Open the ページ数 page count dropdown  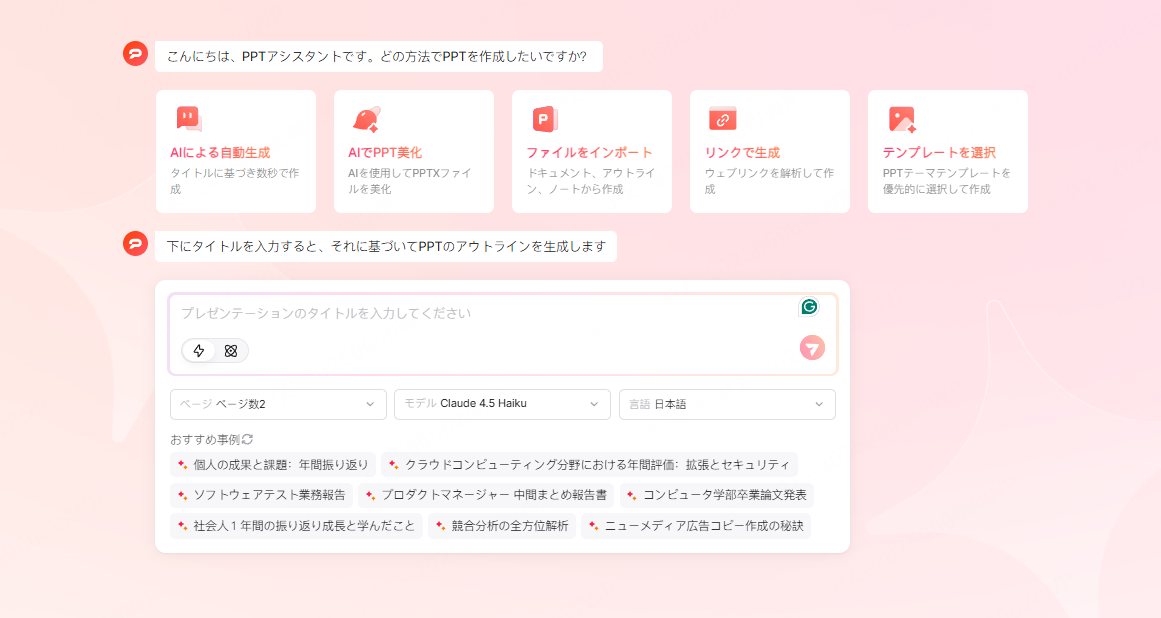click(278, 404)
